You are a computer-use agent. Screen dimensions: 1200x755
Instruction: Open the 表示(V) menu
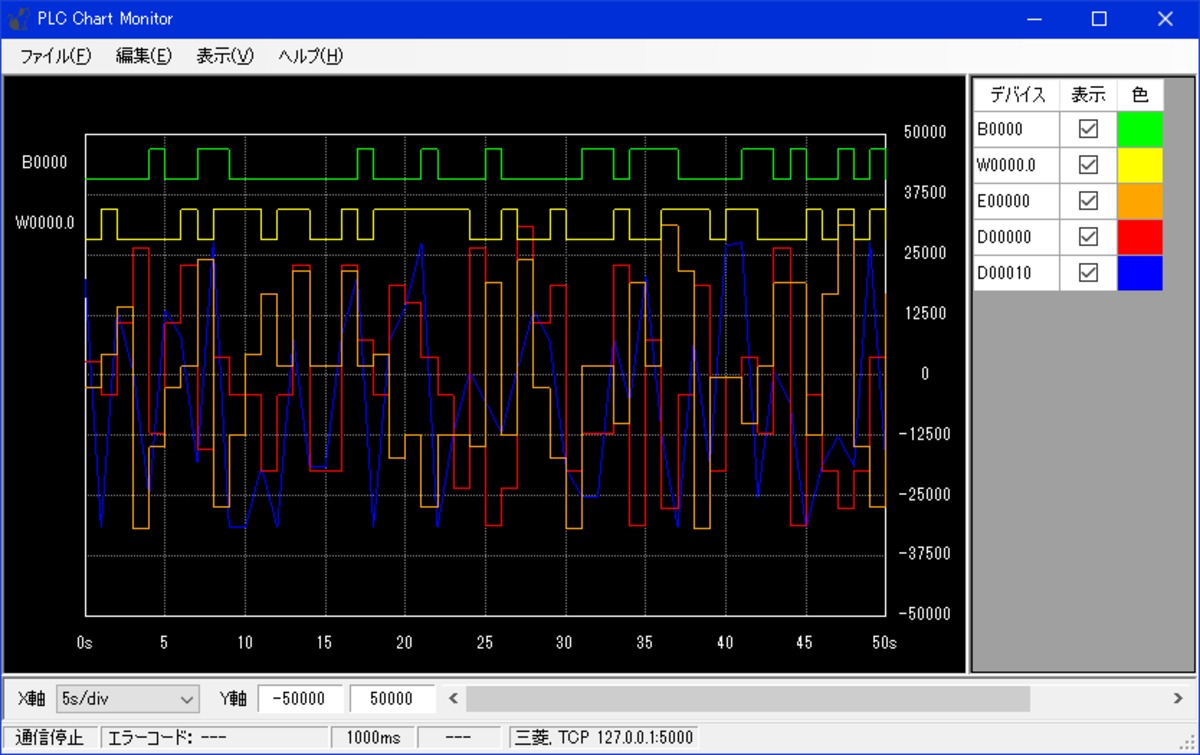coord(225,56)
